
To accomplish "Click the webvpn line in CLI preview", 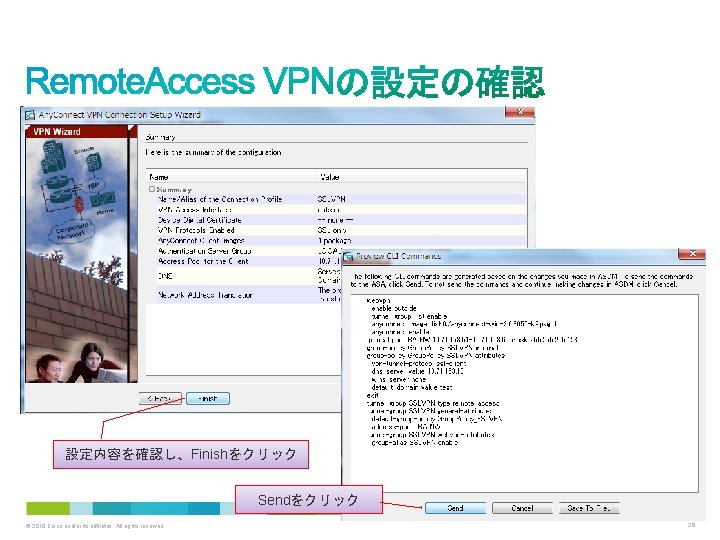I will tap(378, 300).
